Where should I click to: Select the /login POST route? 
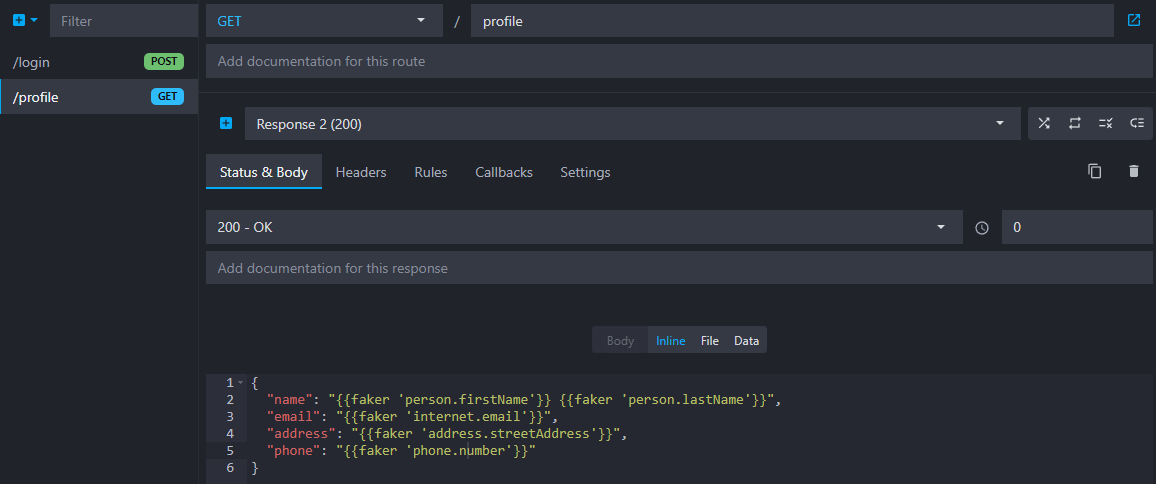(98, 62)
